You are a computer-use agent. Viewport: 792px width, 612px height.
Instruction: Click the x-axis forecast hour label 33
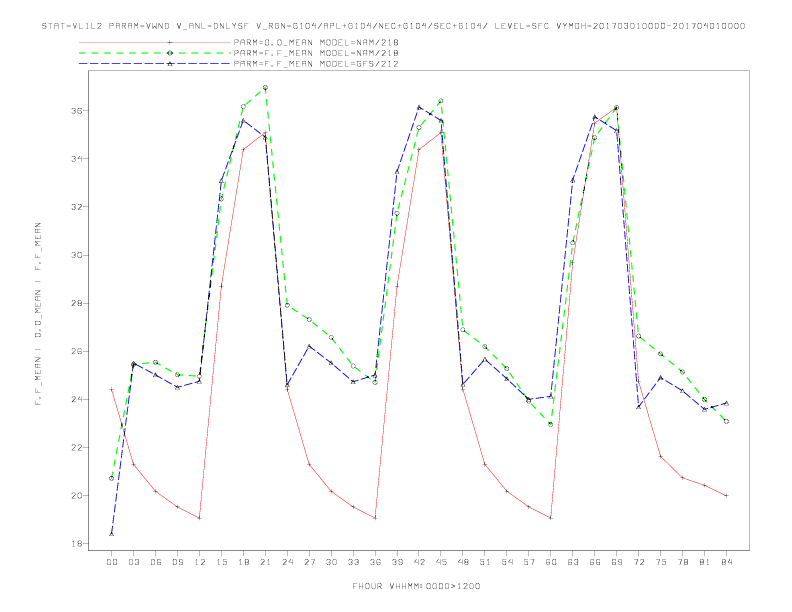[353, 562]
